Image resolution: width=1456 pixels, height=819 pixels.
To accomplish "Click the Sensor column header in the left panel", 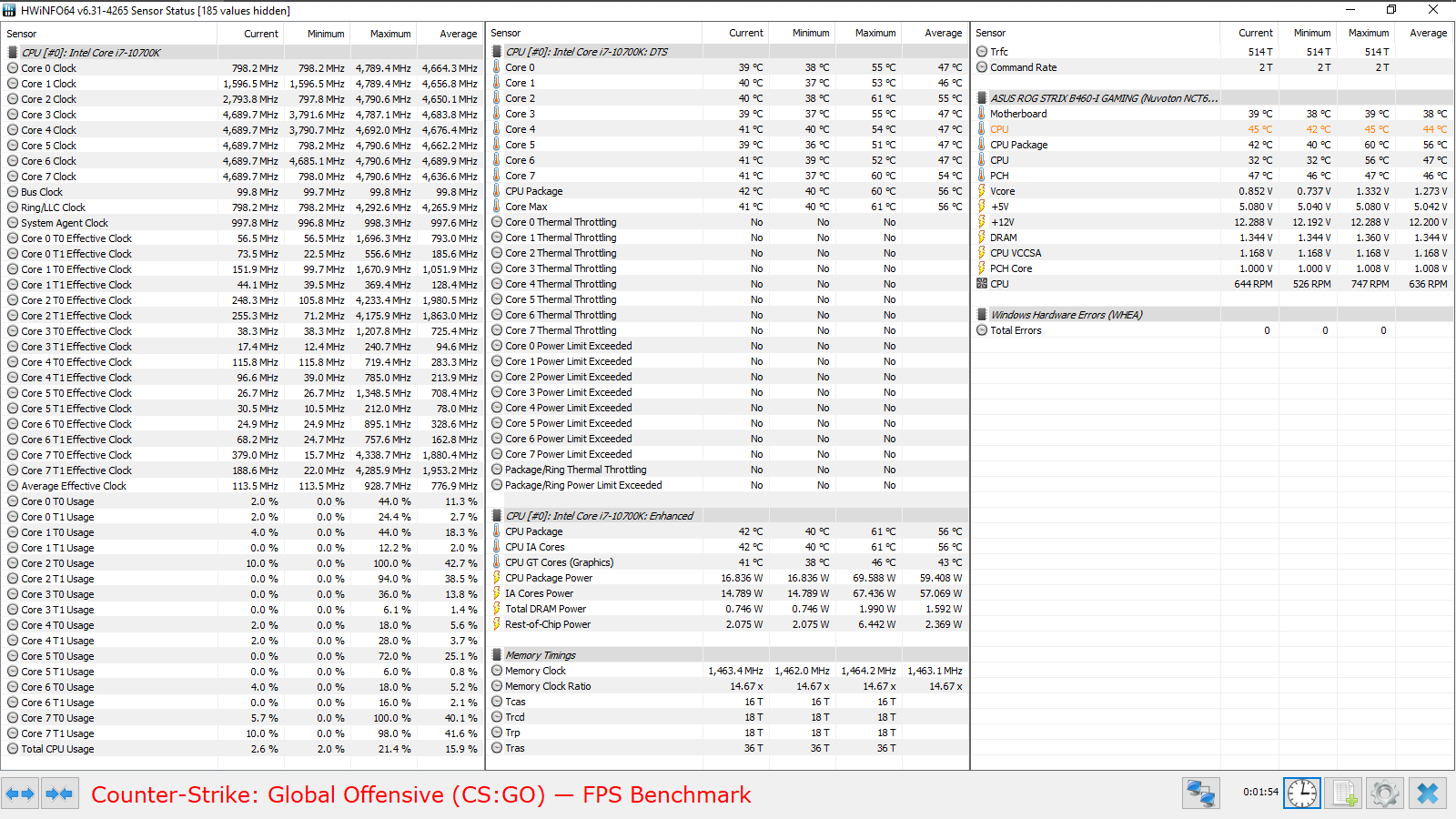I will tap(109, 34).
